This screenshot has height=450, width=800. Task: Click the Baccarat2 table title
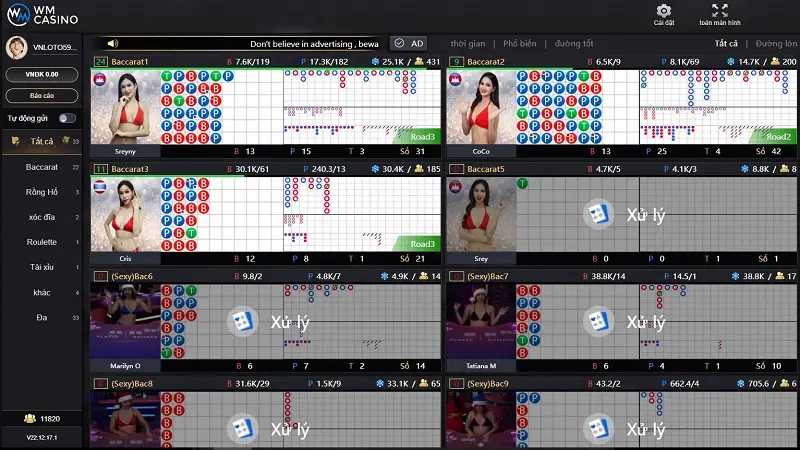point(486,62)
